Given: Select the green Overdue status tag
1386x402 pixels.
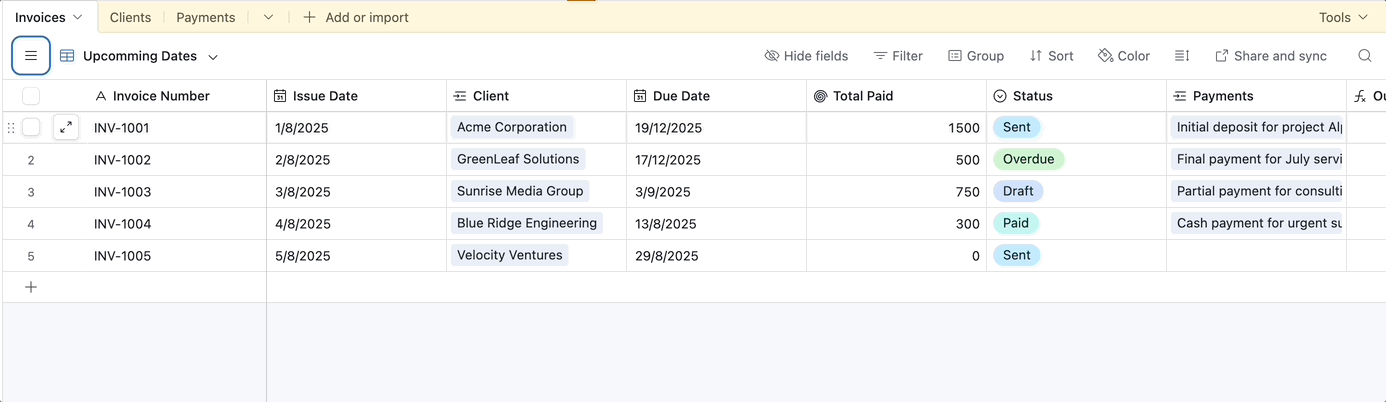Looking at the screenshot, I should pos(1028,159).
